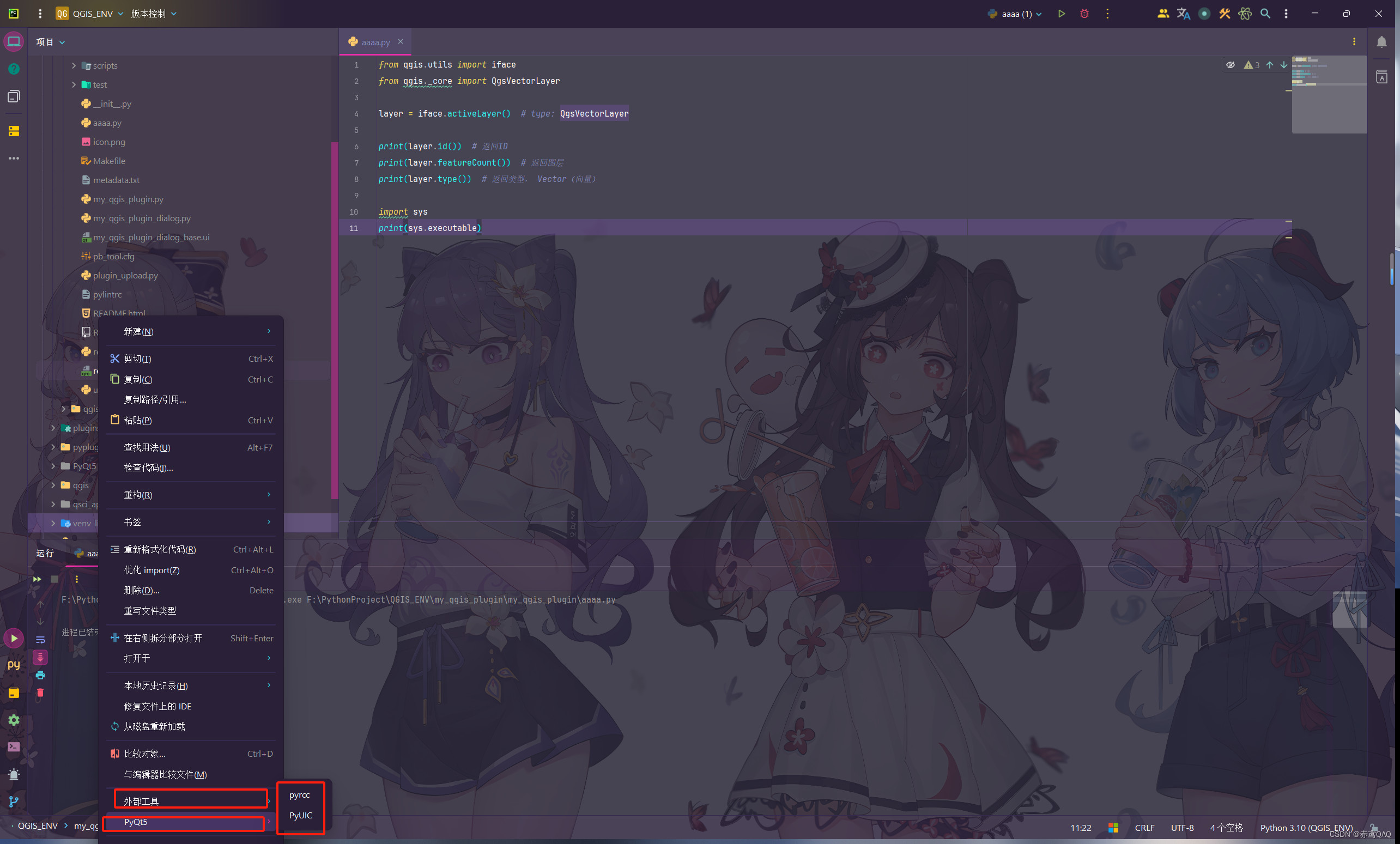This screenshot has width=1400, height=844.
Task: Open the QGIS_ENV project dropdown
Action: [x=90, y=14]
